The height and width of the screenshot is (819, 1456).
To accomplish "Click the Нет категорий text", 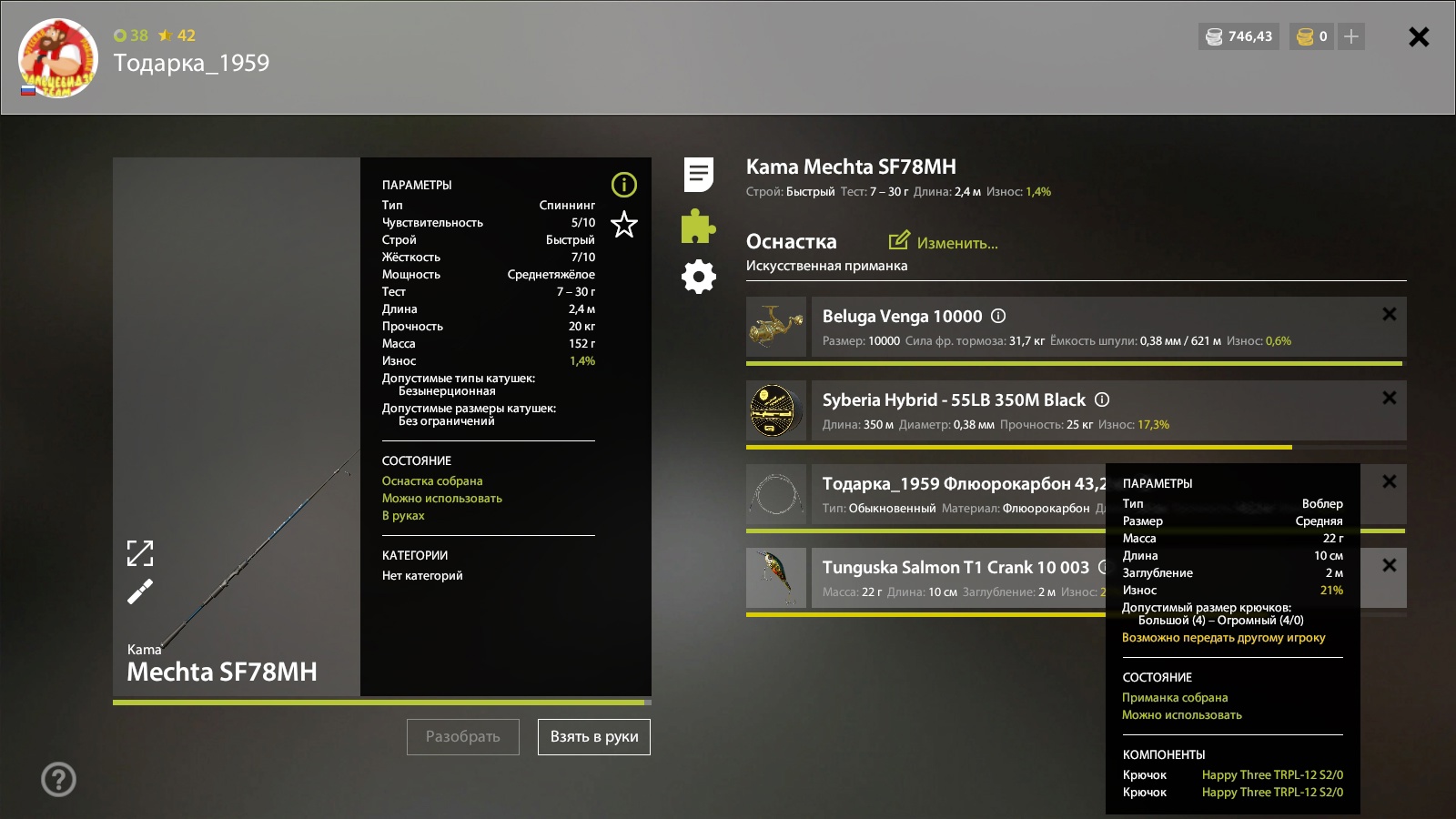I will (422, 576).
